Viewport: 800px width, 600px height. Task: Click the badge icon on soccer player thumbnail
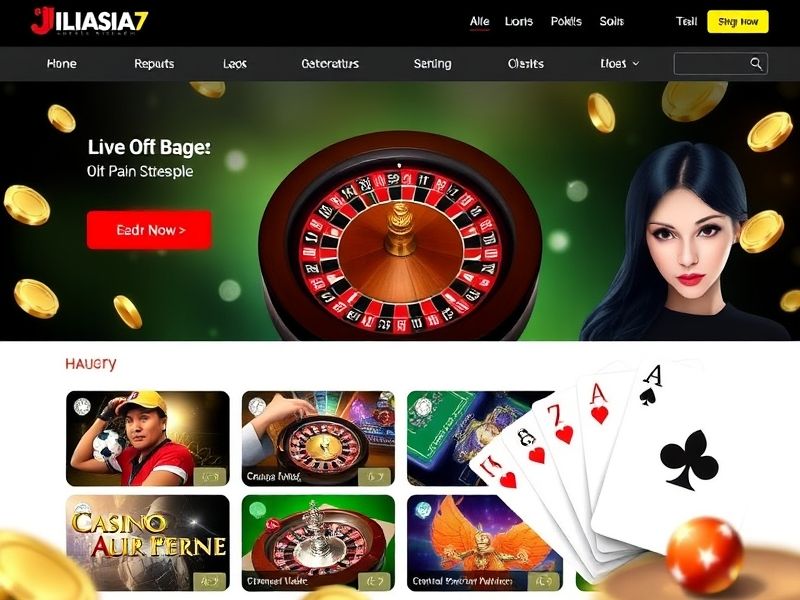82,407
